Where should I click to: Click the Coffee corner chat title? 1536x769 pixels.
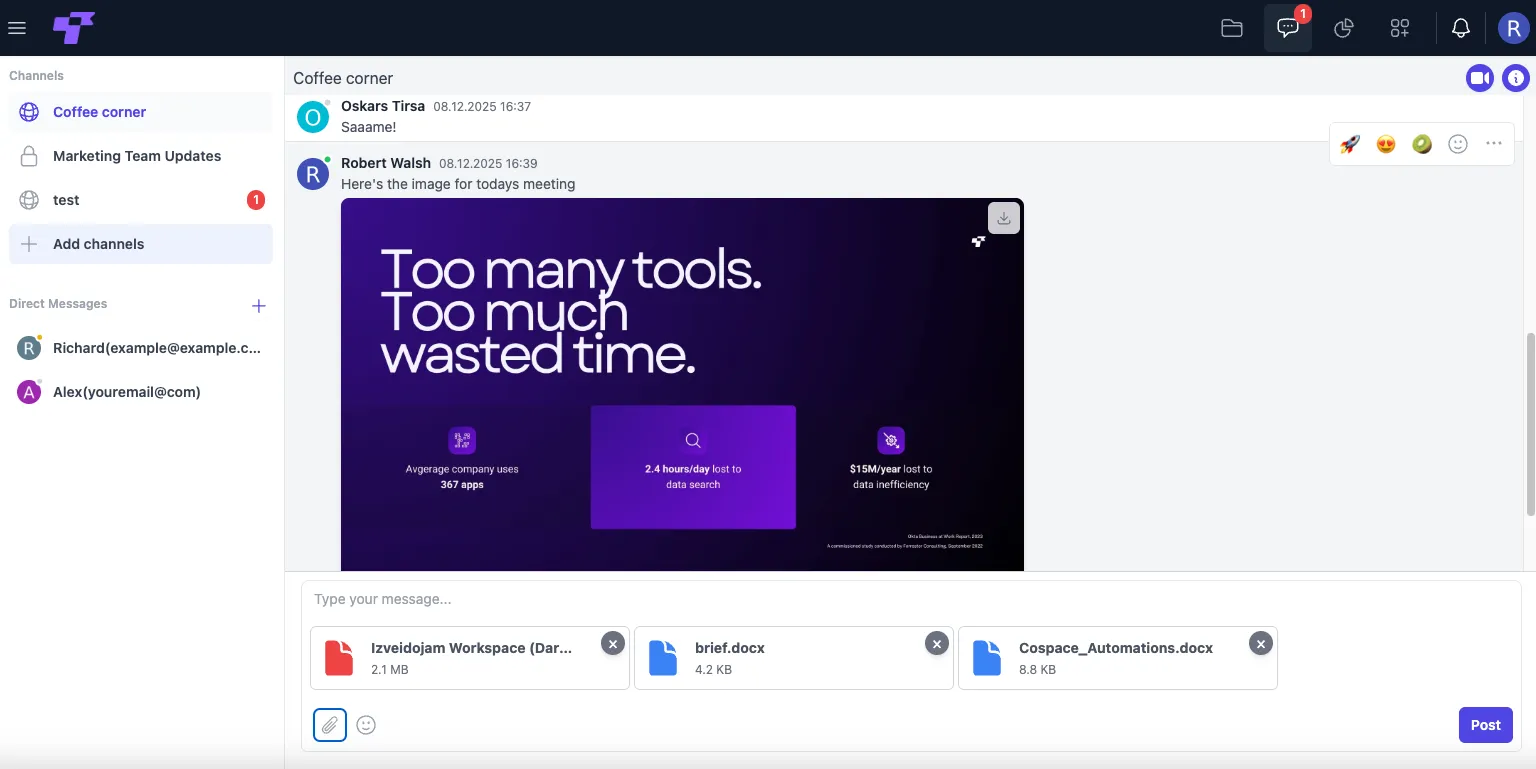pos(343,78)
